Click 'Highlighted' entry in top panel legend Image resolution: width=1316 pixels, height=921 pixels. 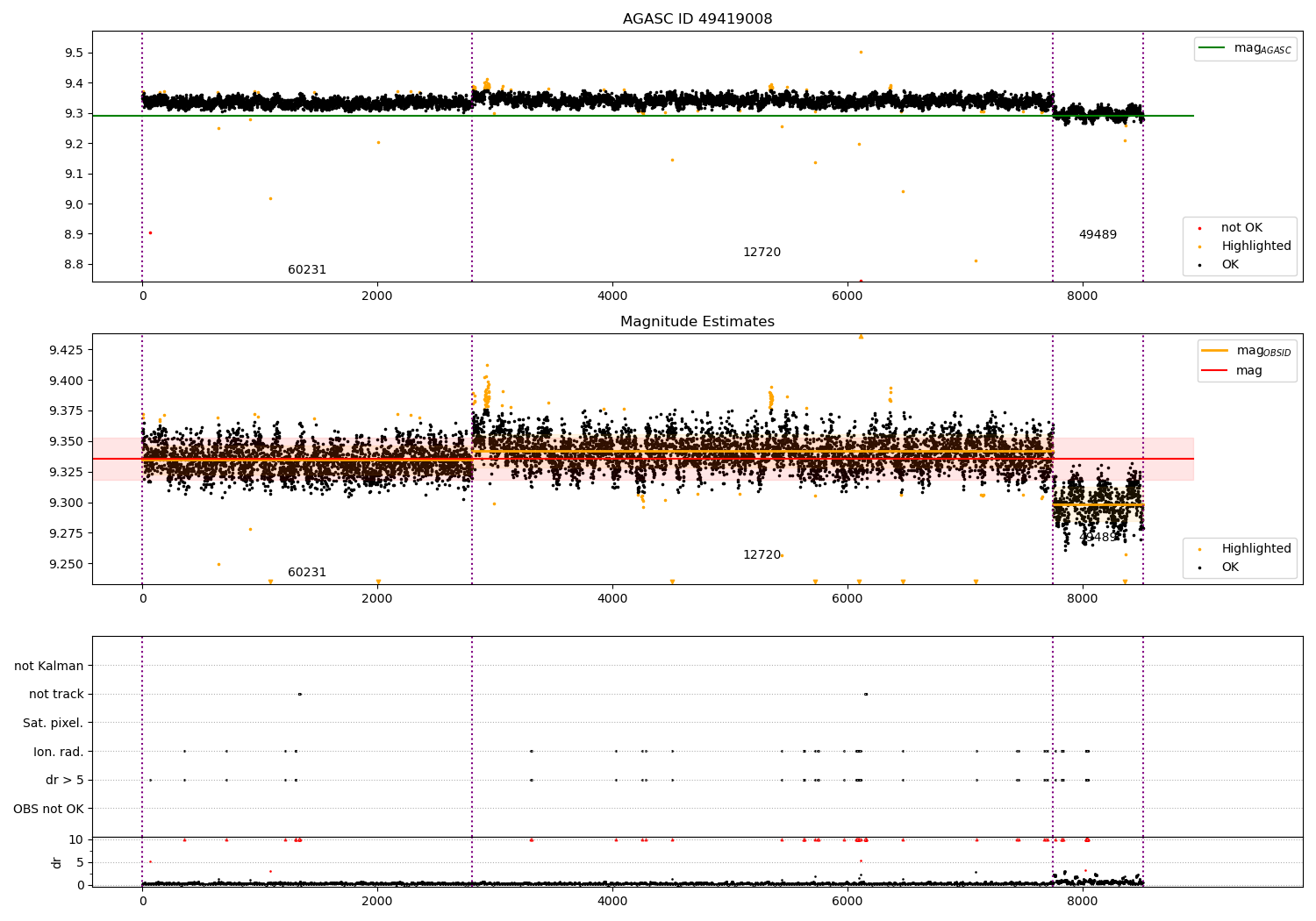click(1256, 246)
